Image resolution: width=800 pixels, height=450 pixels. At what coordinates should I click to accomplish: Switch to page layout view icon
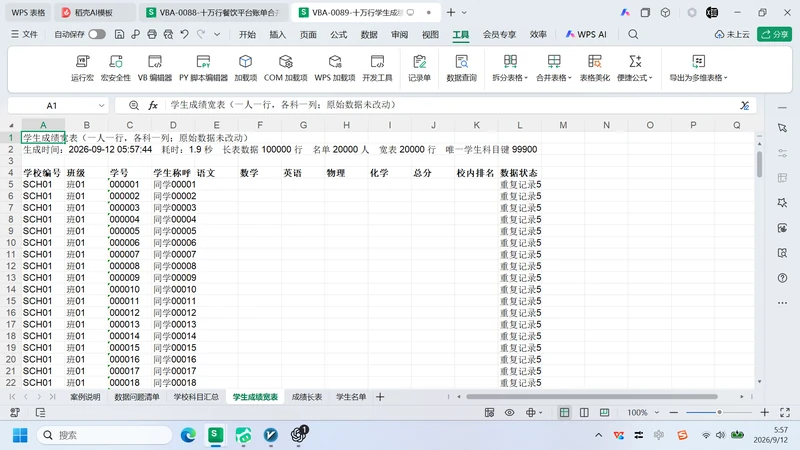(x=584, y=412)
